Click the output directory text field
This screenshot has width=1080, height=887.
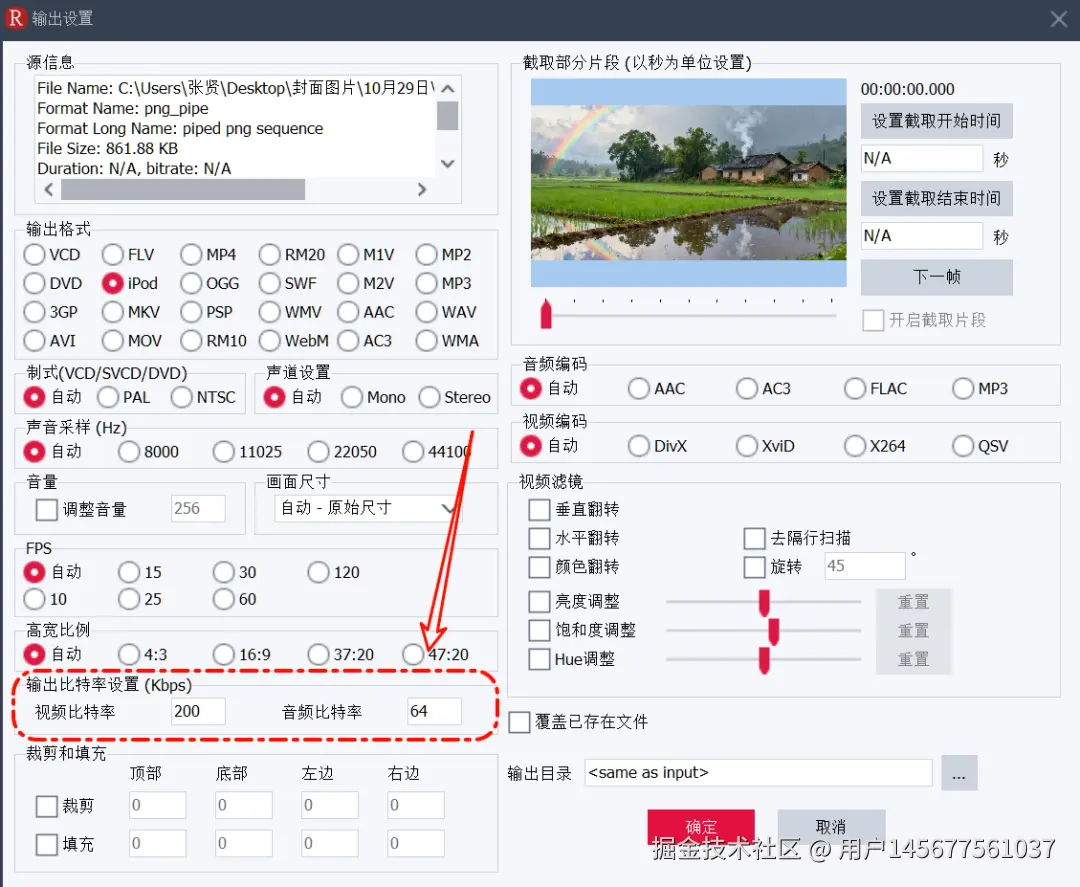click(x=758, y=773)
